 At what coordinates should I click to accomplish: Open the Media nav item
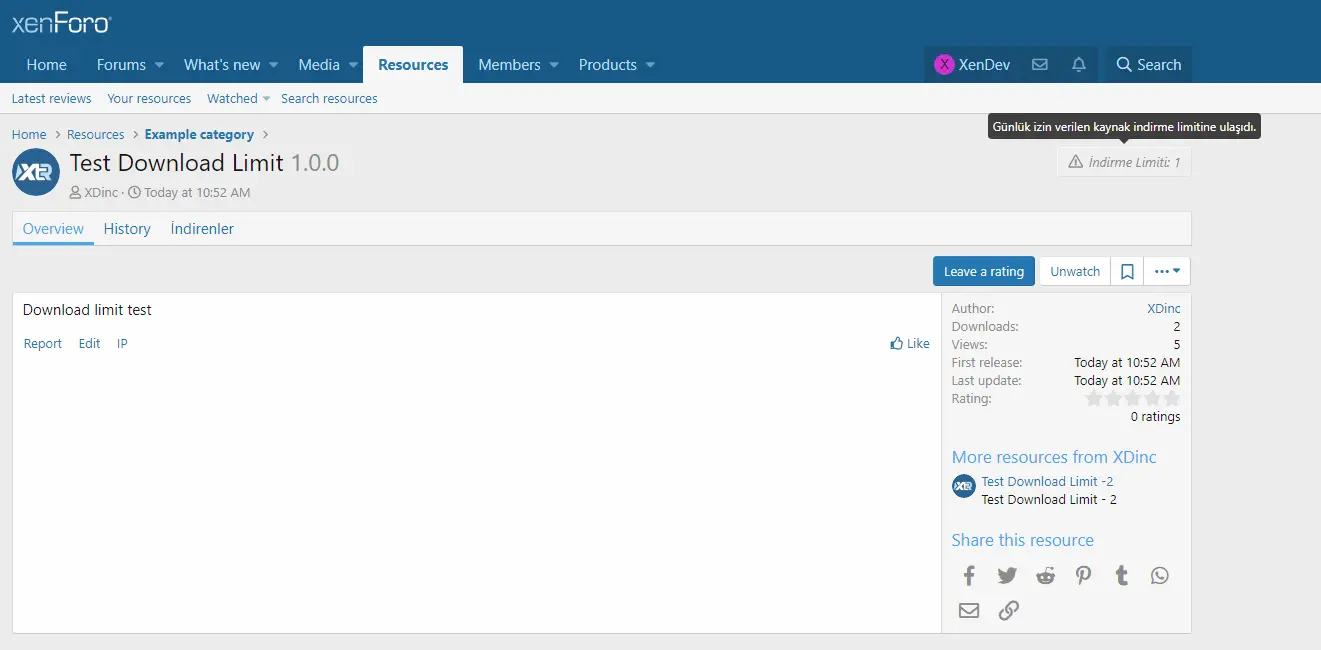click(319, 65)
